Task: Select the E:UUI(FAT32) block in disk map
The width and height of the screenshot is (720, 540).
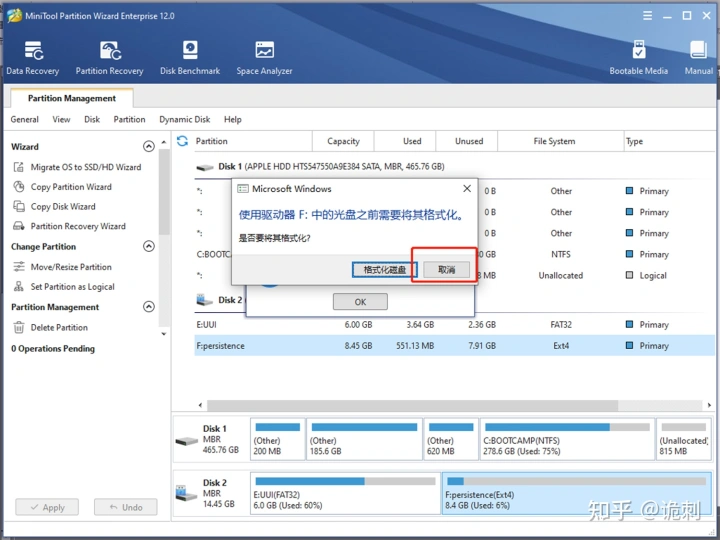Action: [345, 493]
